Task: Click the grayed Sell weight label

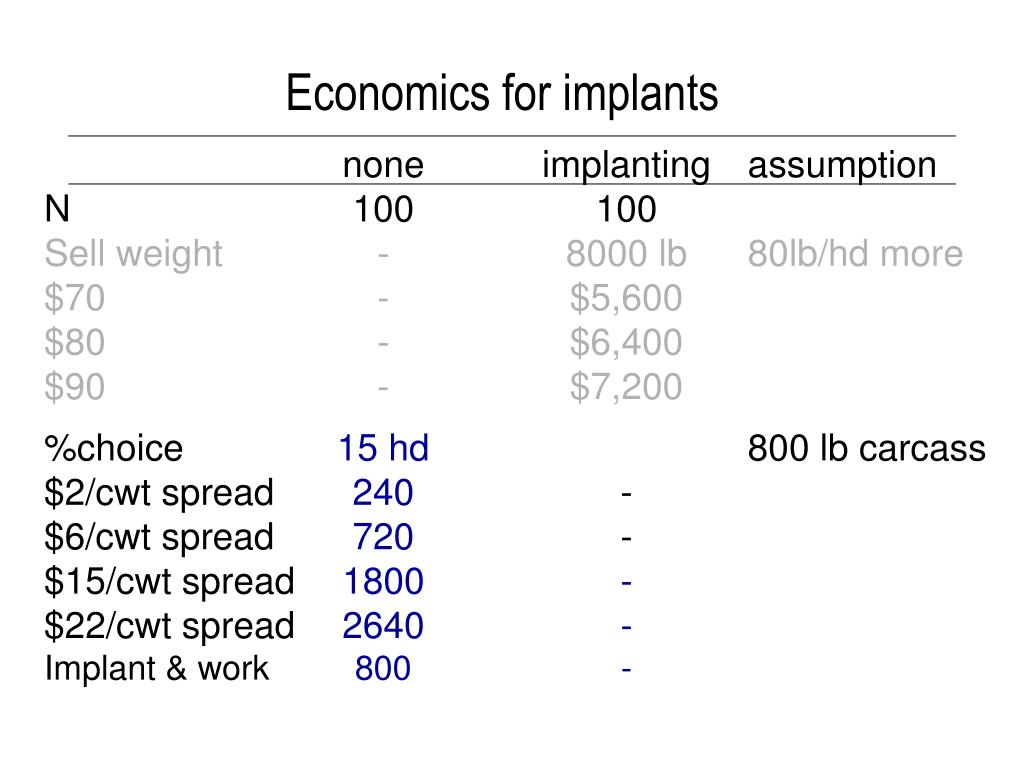Action: (133, 255)
